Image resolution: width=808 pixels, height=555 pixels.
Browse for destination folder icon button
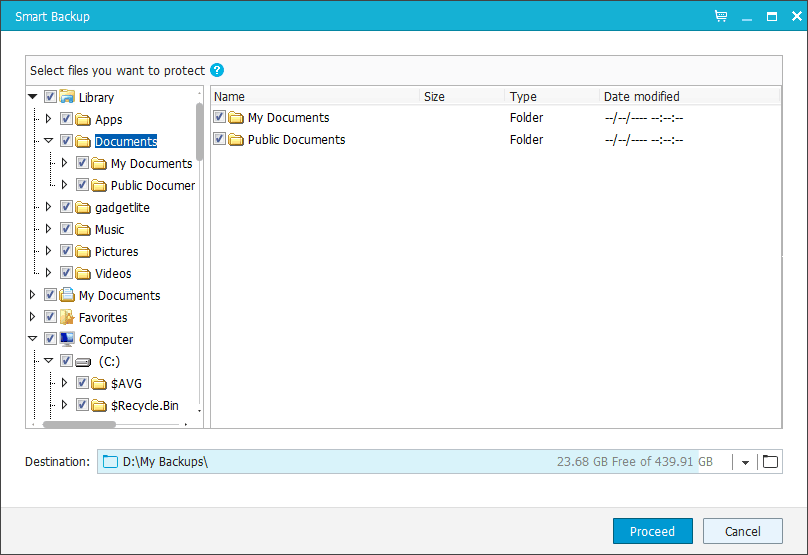click(x=770, y=462)
